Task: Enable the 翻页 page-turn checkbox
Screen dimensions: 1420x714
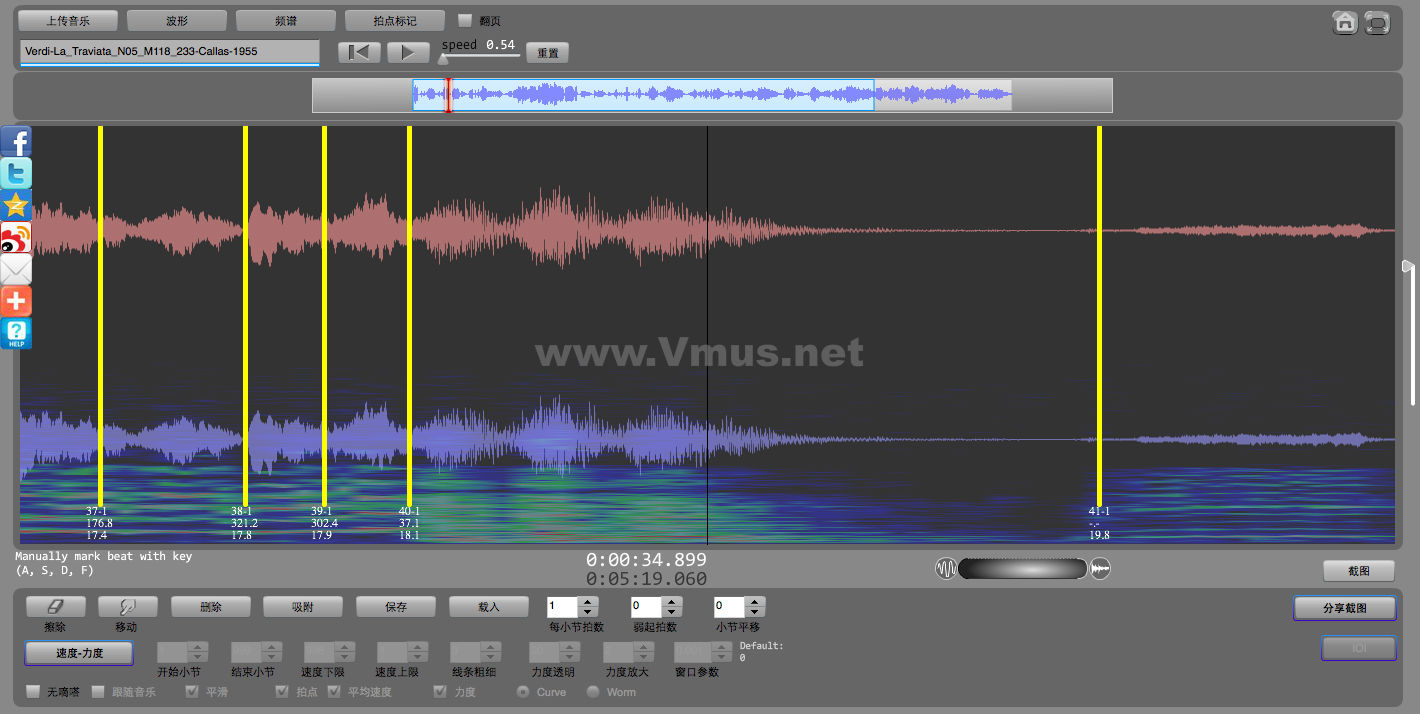Action: tap(465, 20)
